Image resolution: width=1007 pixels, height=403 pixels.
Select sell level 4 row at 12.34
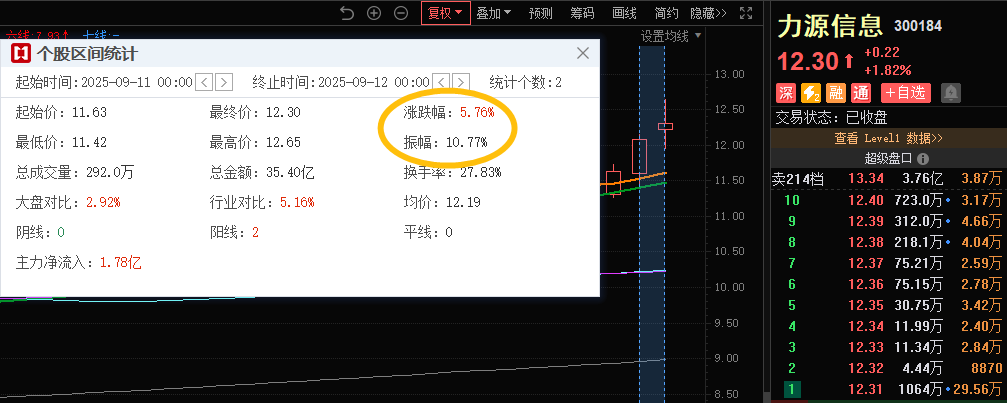pyautogui.click(x=889, y=327)
